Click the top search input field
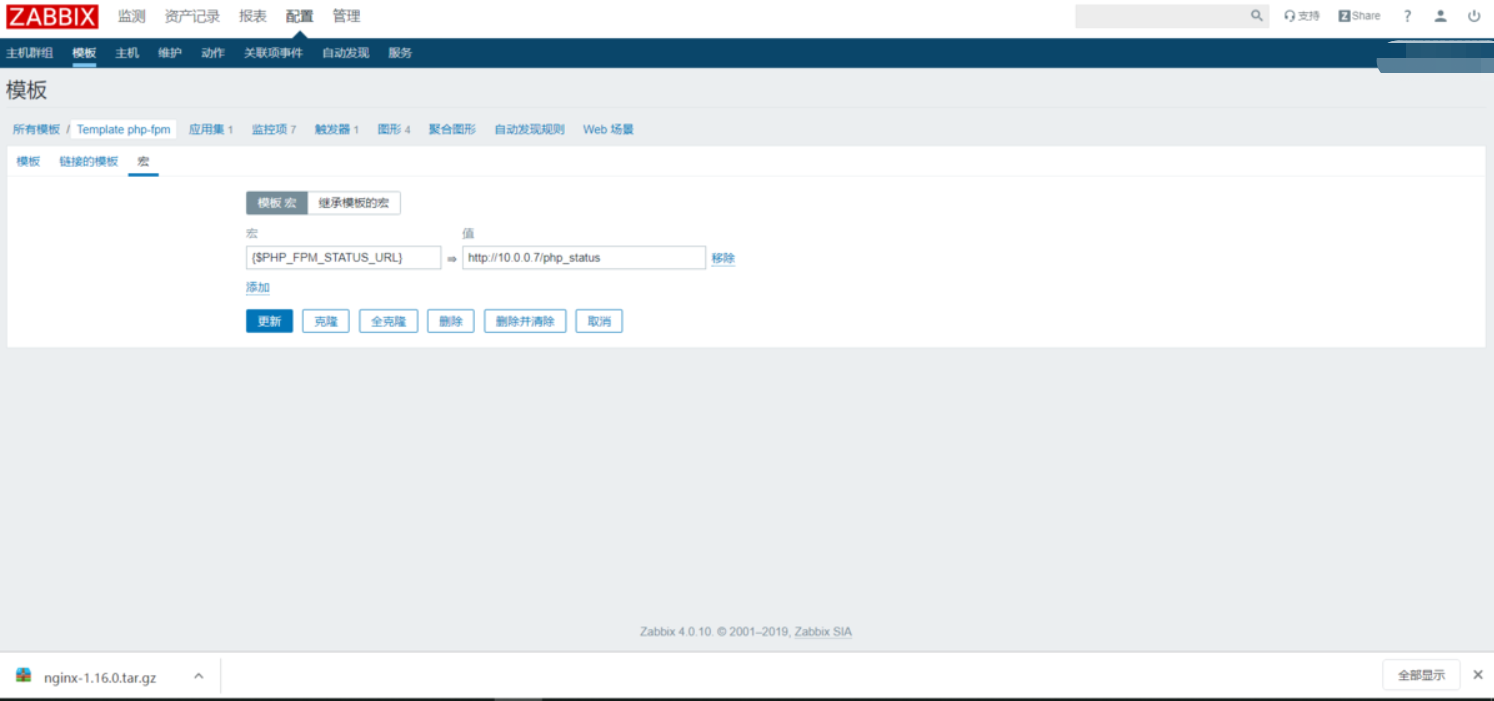Viewport: 1494px width, 701px height. 1160,16
